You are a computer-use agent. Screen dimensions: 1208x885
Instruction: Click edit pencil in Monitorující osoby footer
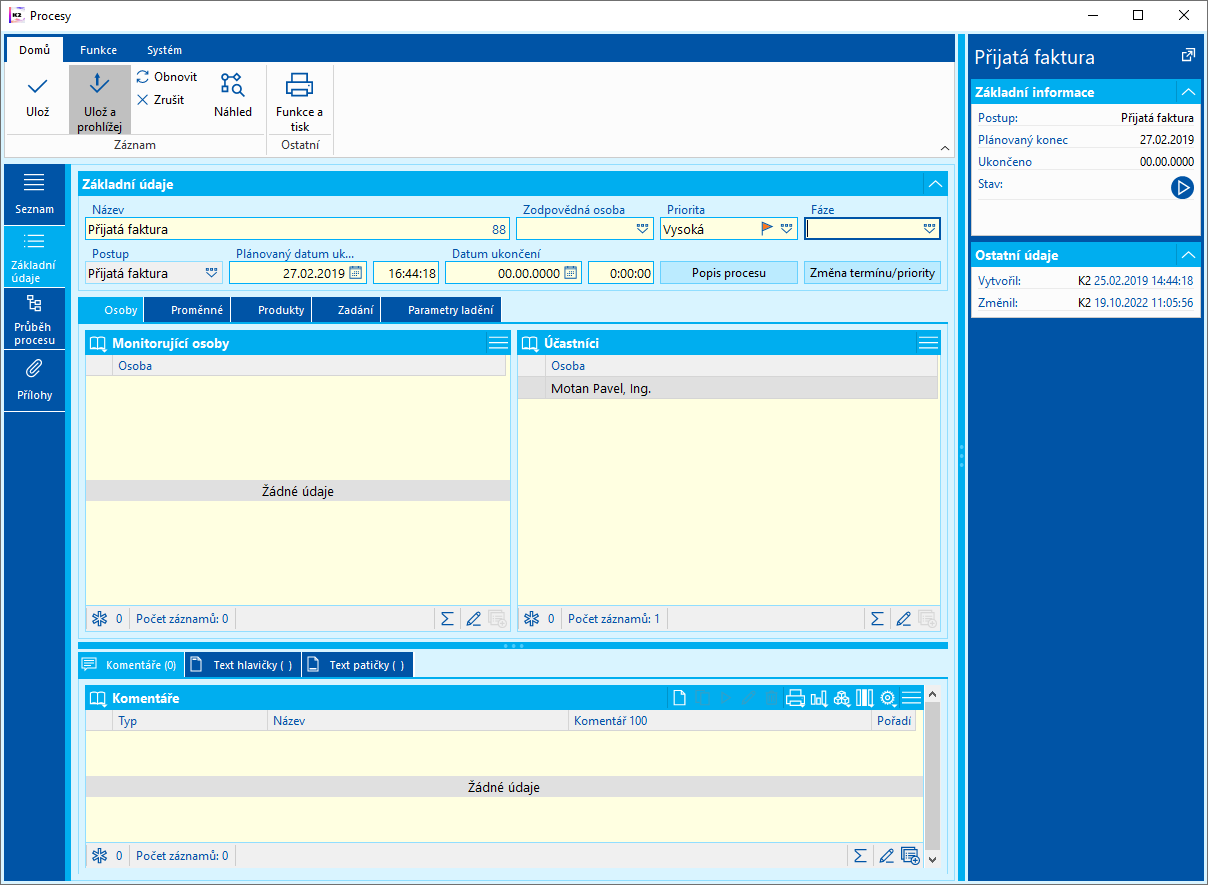(474, 619)
